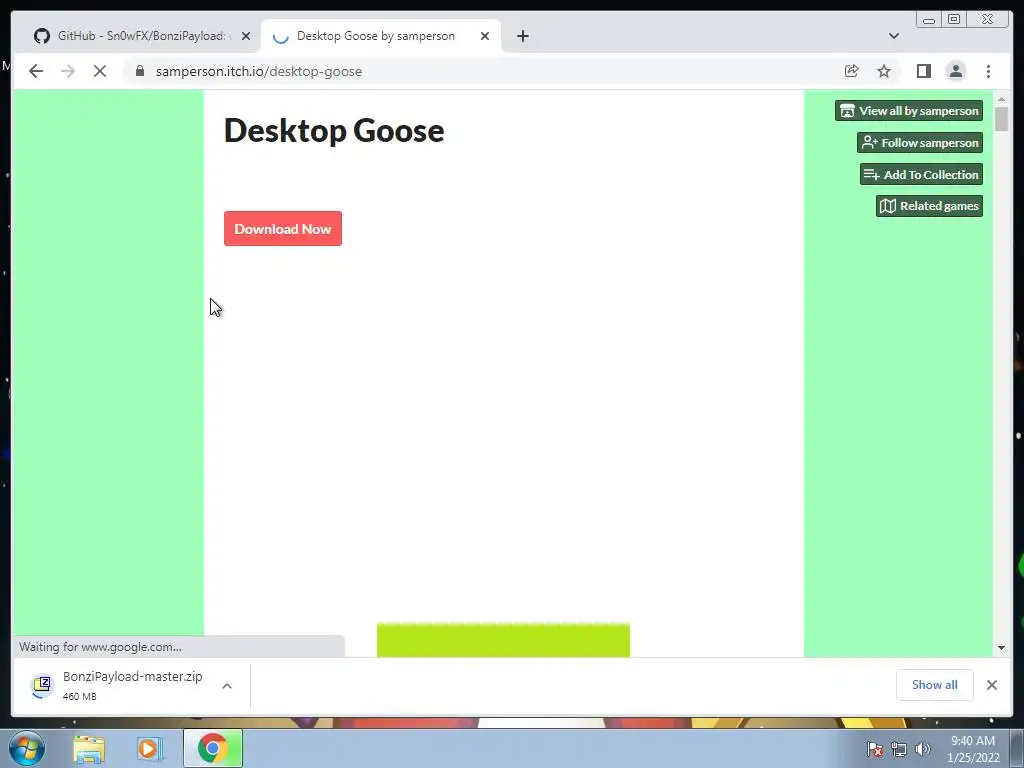
Task: Stop loading the page with X button
Action: [100, 71]
